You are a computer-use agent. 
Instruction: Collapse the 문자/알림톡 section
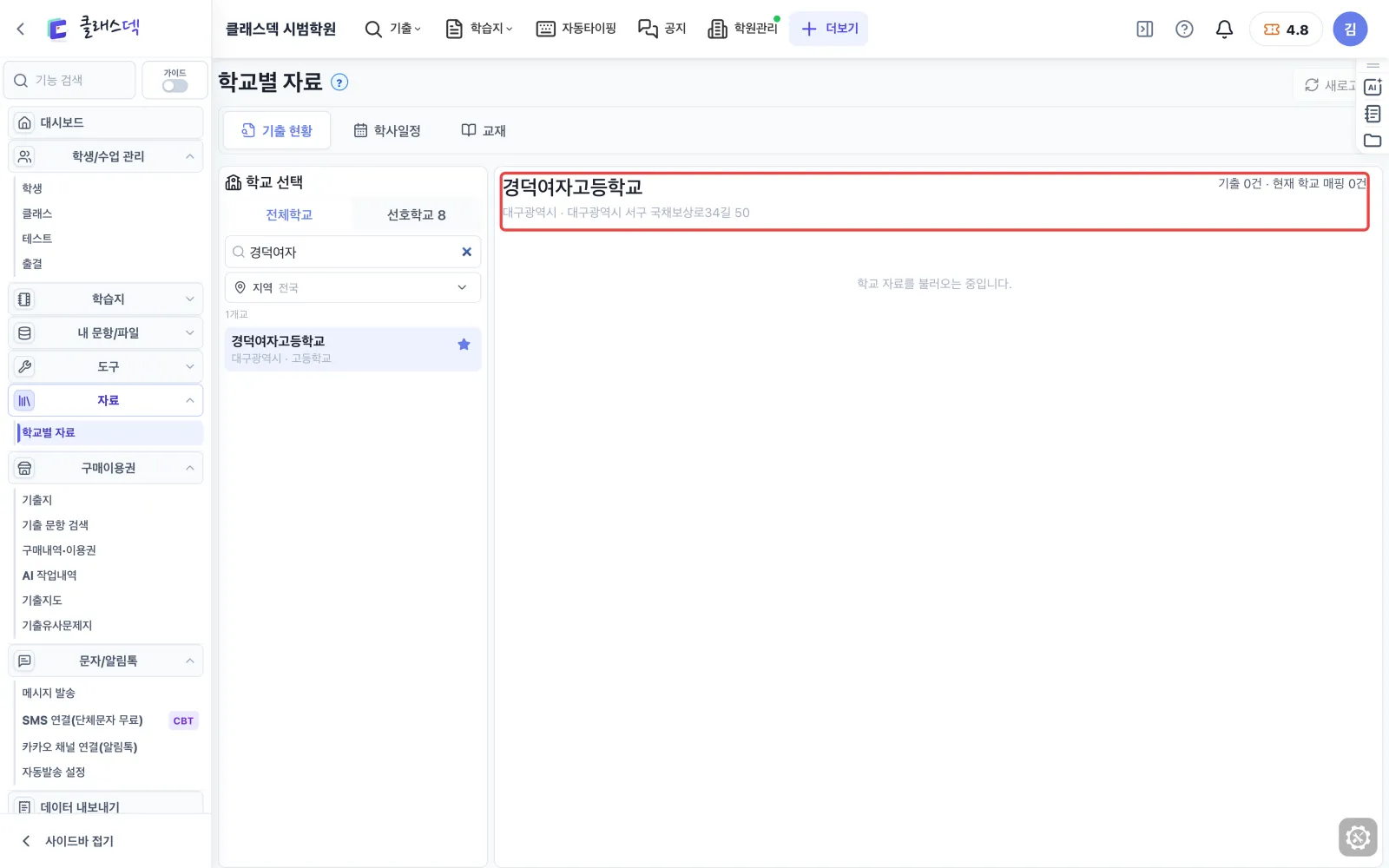click(106, 661)
